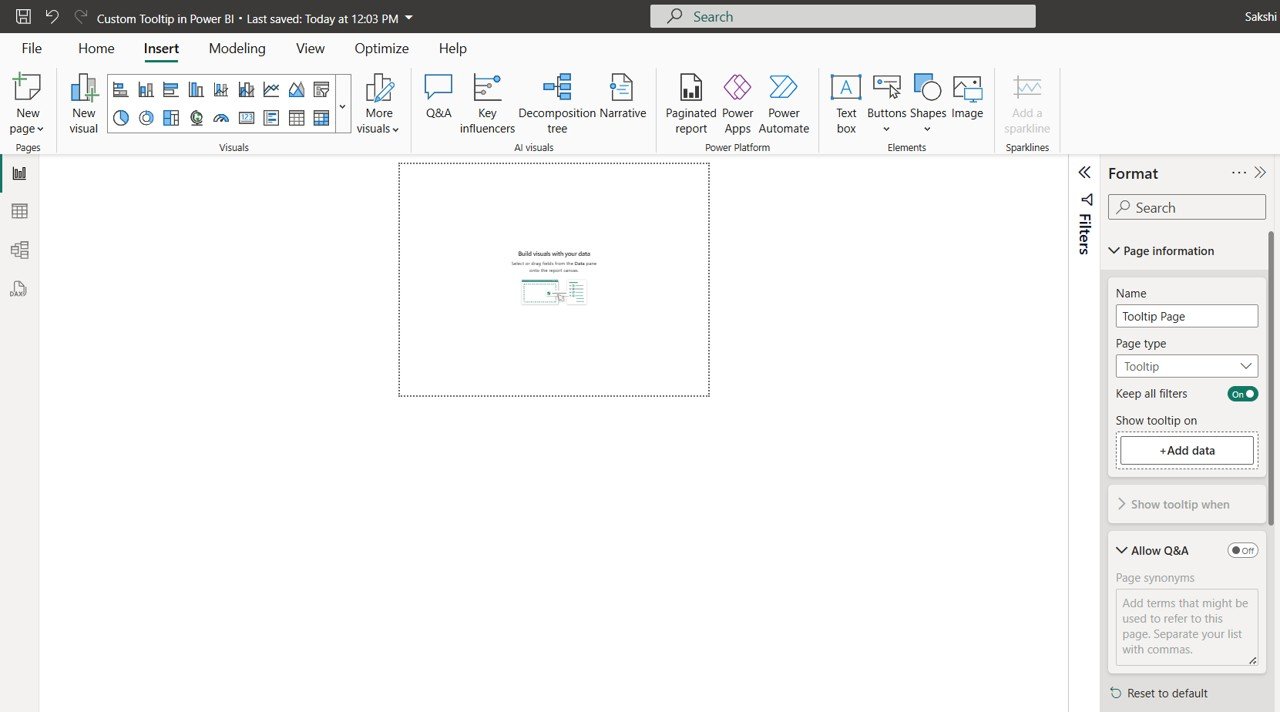Image resolution: width=1280 pixels, height=712 pixels.
Task: Switch to the Home ribbon tab
Action: [96, 48]
